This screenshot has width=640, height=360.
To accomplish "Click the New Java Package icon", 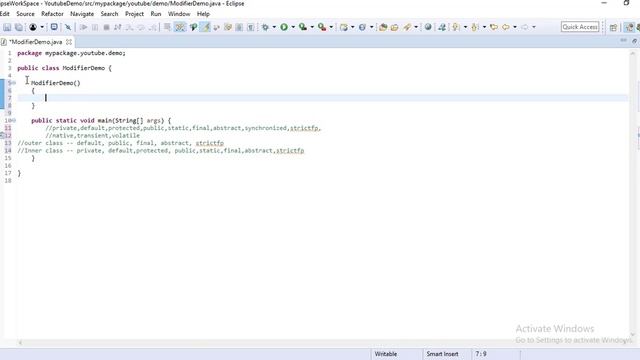I will (x=344, y=27).
